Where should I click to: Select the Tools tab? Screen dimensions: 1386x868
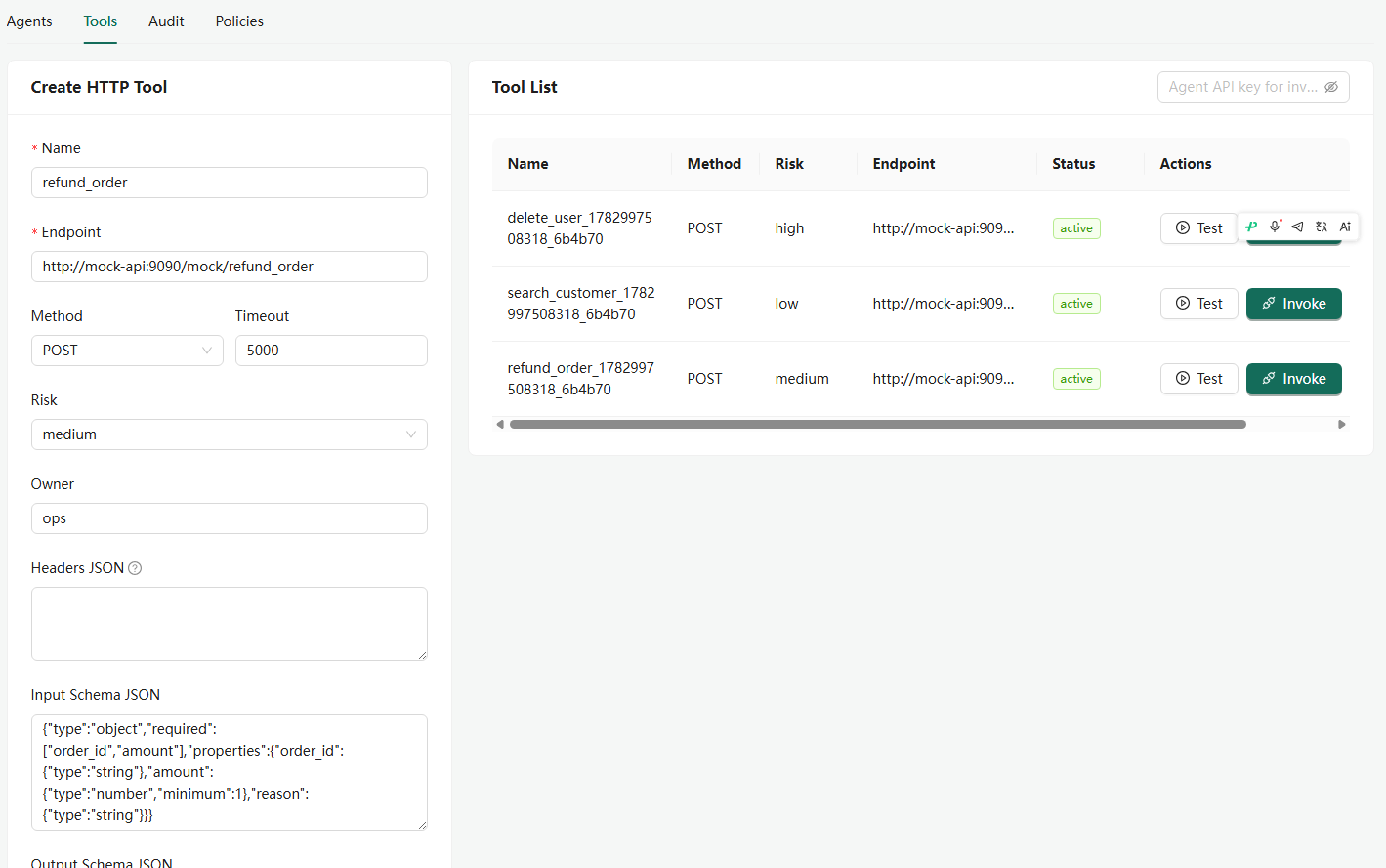tap(101, 21)
